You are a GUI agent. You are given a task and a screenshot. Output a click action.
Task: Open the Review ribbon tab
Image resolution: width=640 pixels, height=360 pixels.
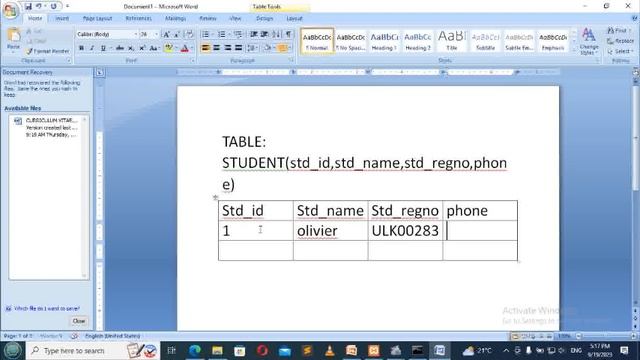tap(208, 18)
